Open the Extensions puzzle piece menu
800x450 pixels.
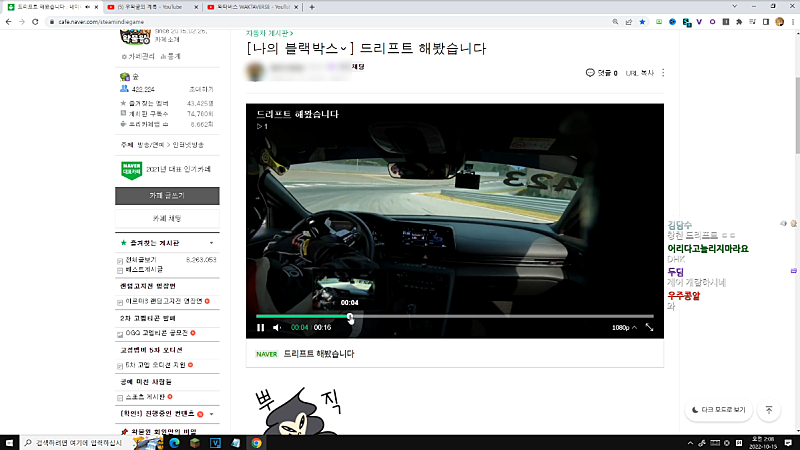(x=739, y=22)
